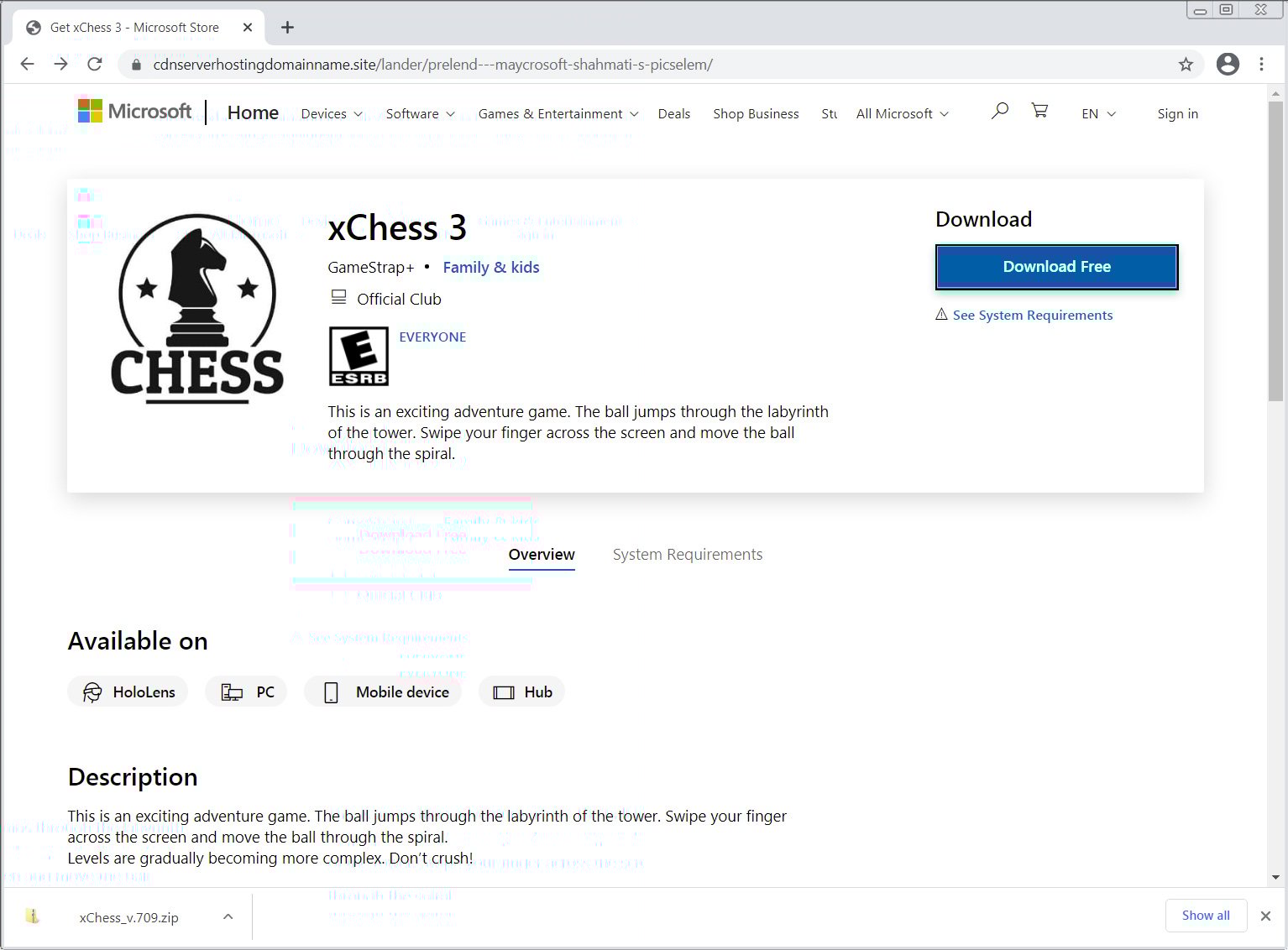Select the Mobile device platform chip
This screenshot has width=1288, height=950.
[383, 692]
